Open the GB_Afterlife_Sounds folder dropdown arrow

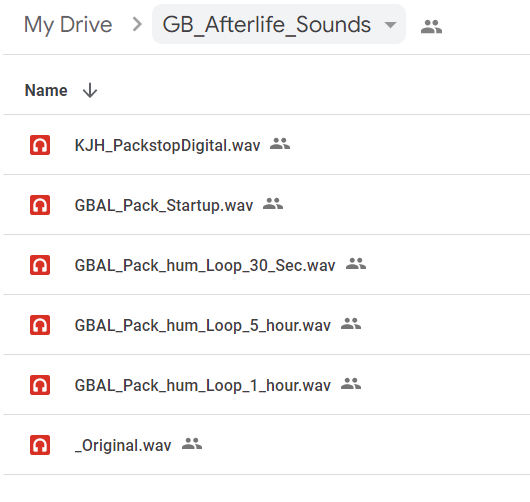coord(390,25)
